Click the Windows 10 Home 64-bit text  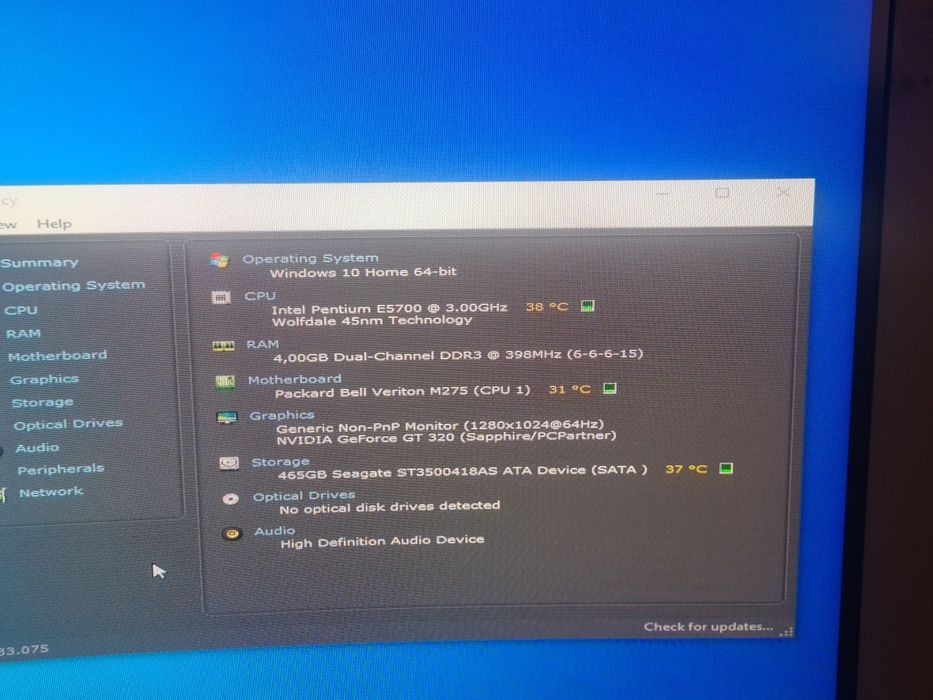pyautogui.click(x=364, y=273)
